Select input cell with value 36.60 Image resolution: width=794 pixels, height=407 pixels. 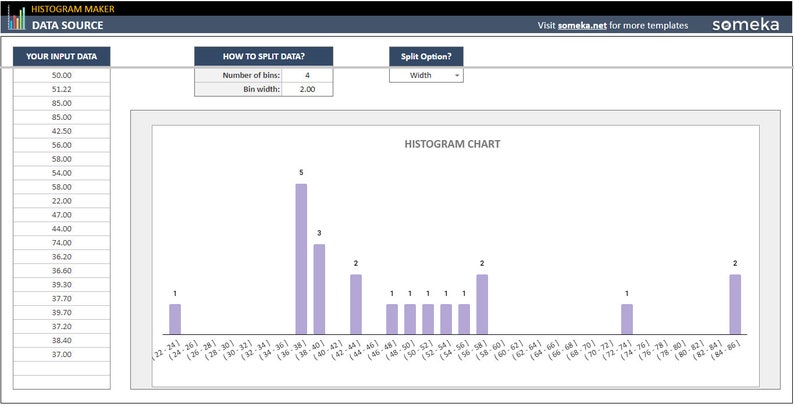(x=61, y=271)
